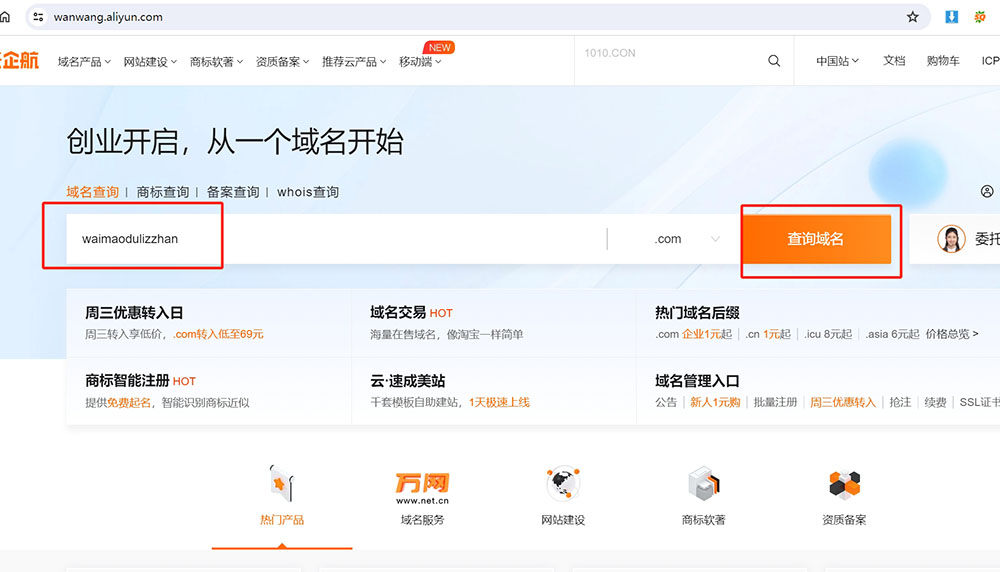The width and height of the screenshot is (1000, 572).
Task: Switch to 域名查询 tab
Action: [92, 192]
